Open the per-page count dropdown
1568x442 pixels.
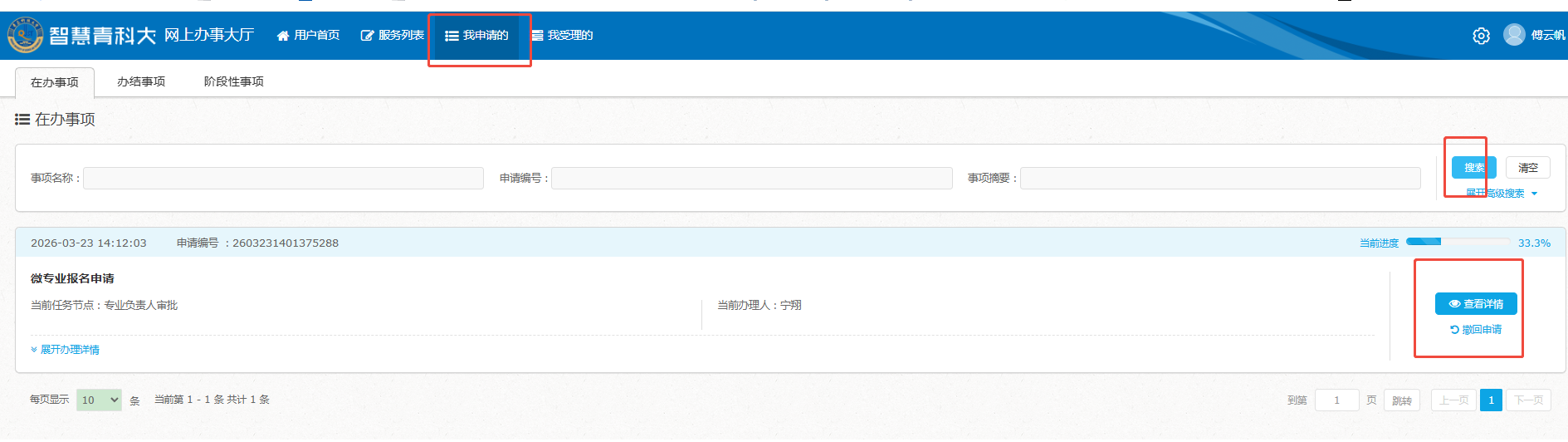tap(99, 400)
